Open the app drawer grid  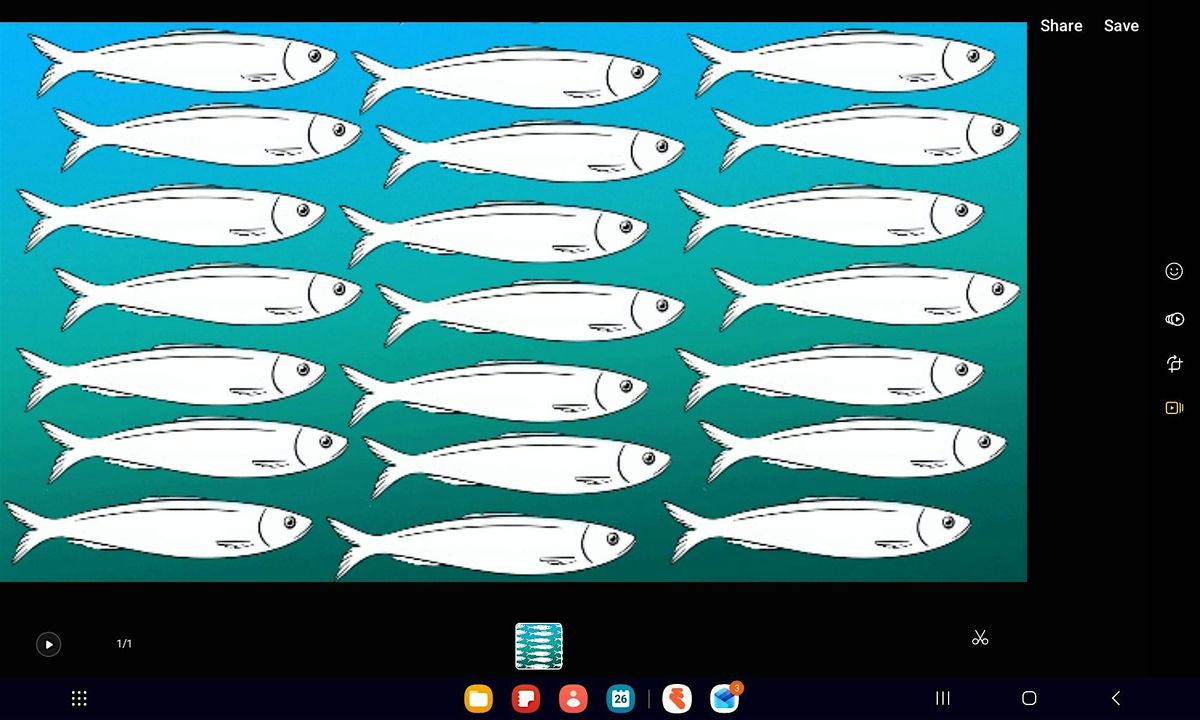click(80, 699)
